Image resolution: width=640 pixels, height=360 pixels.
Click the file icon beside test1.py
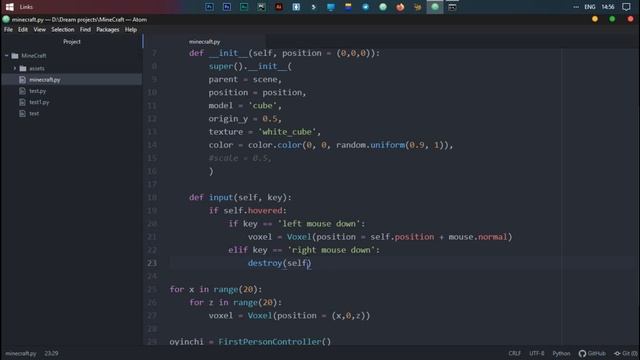pyautogui.click(x=22, y=102)
